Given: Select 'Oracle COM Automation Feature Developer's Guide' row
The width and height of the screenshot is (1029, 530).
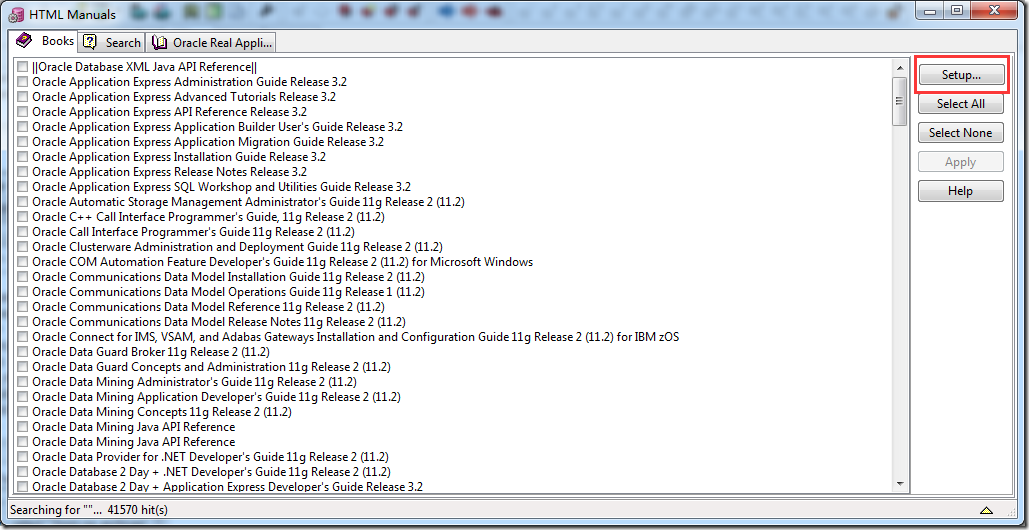Looking at the screenshot, I should point(282,262).
